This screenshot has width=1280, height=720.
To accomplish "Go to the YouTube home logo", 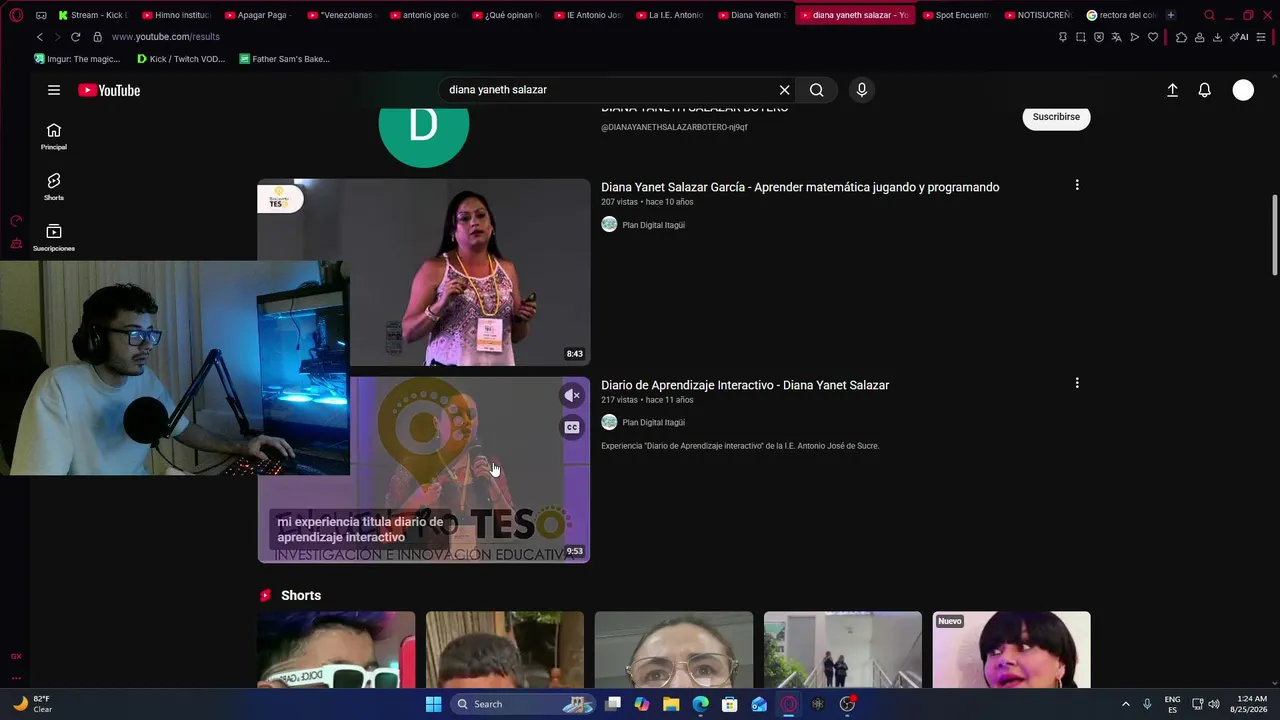I will tap(109, 90).
